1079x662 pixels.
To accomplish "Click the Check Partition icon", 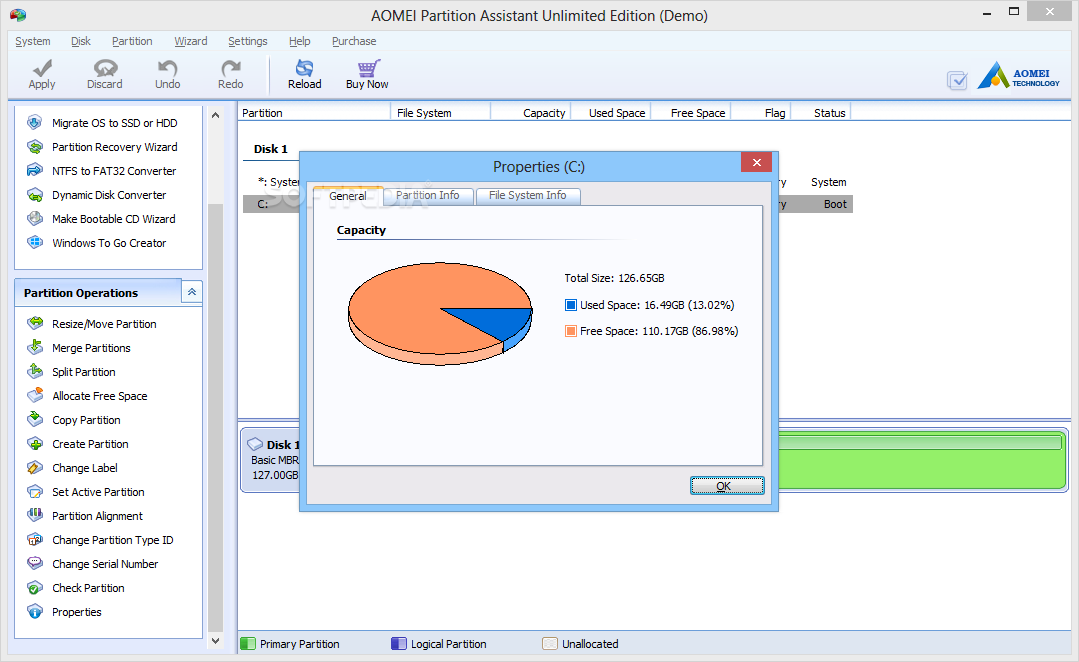I will (34, 588).
